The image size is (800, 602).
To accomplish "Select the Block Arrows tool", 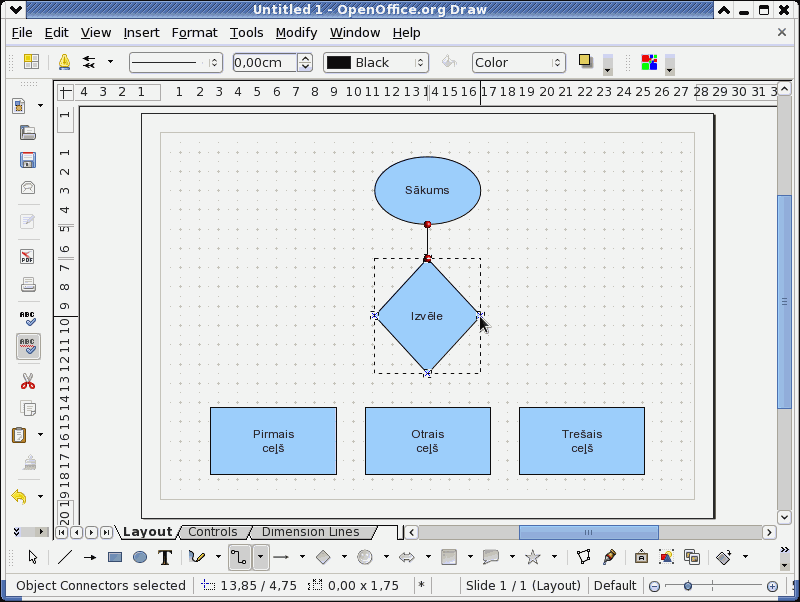I will point(407,557).
